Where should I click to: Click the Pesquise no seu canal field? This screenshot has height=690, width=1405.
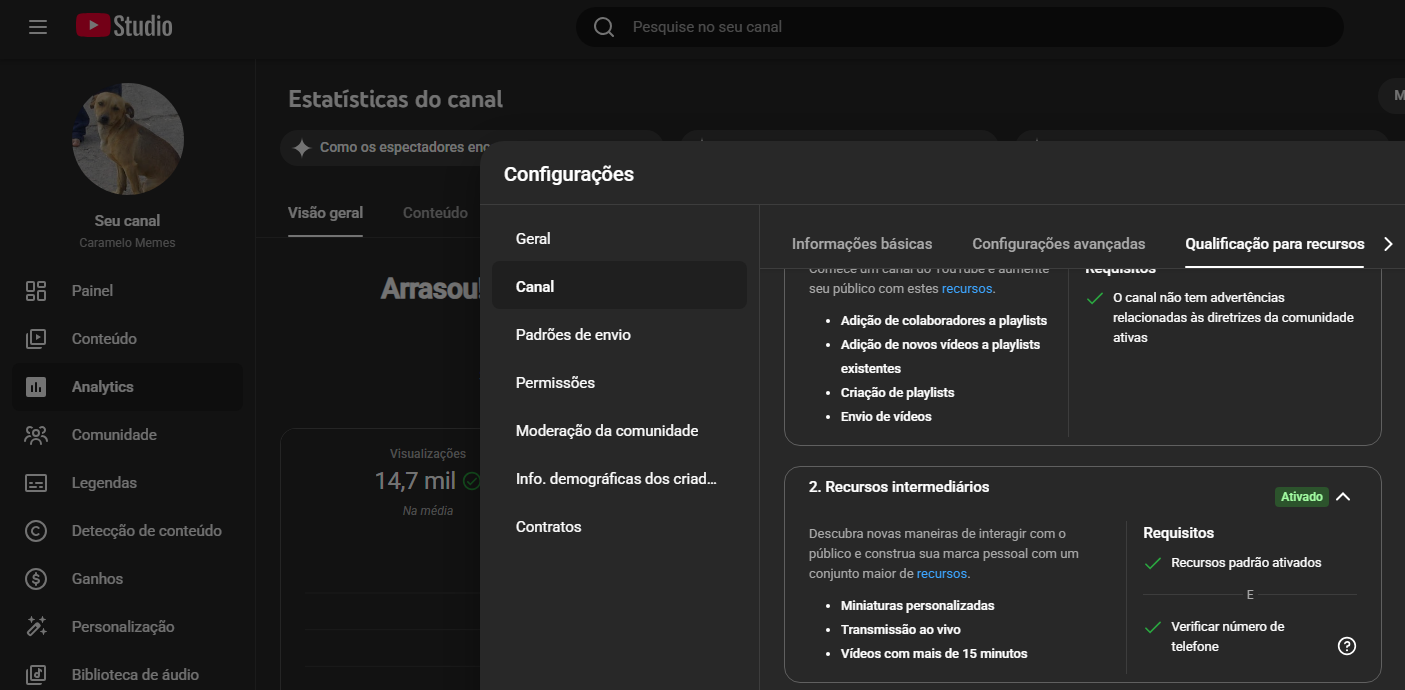pyautogui.click(x=960, y=27)
